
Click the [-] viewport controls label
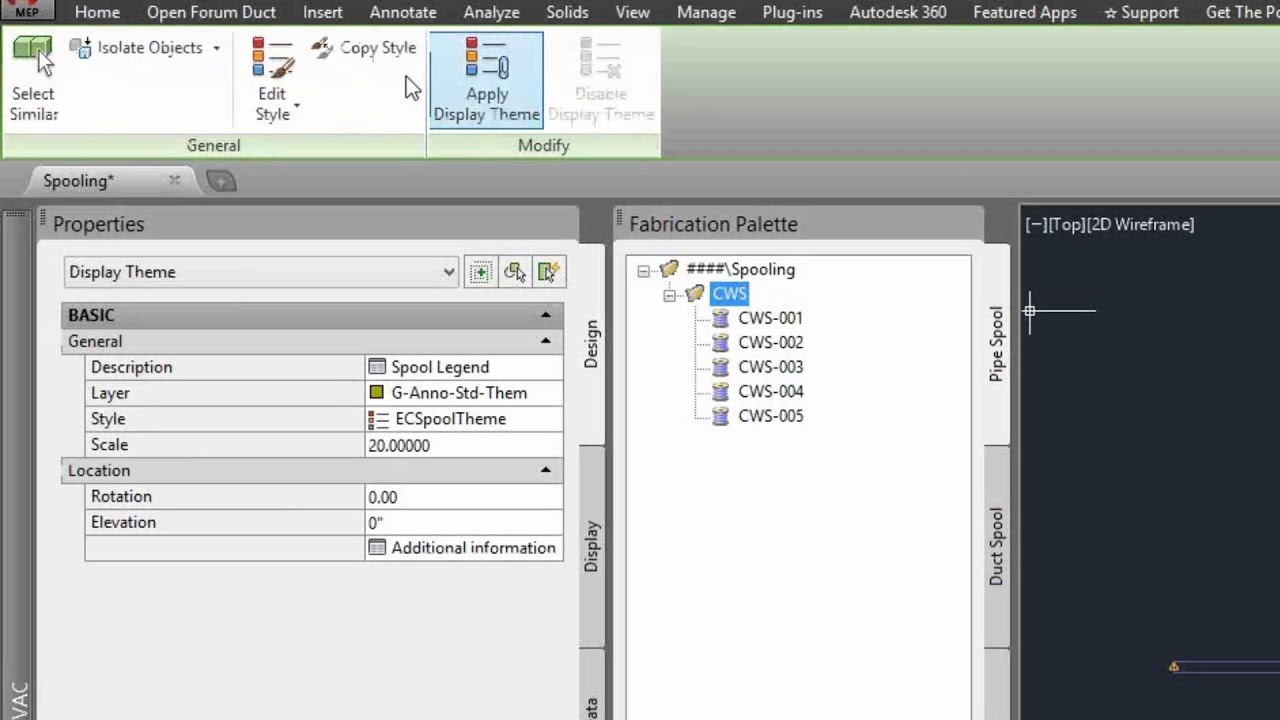[x=1036, y=225]
